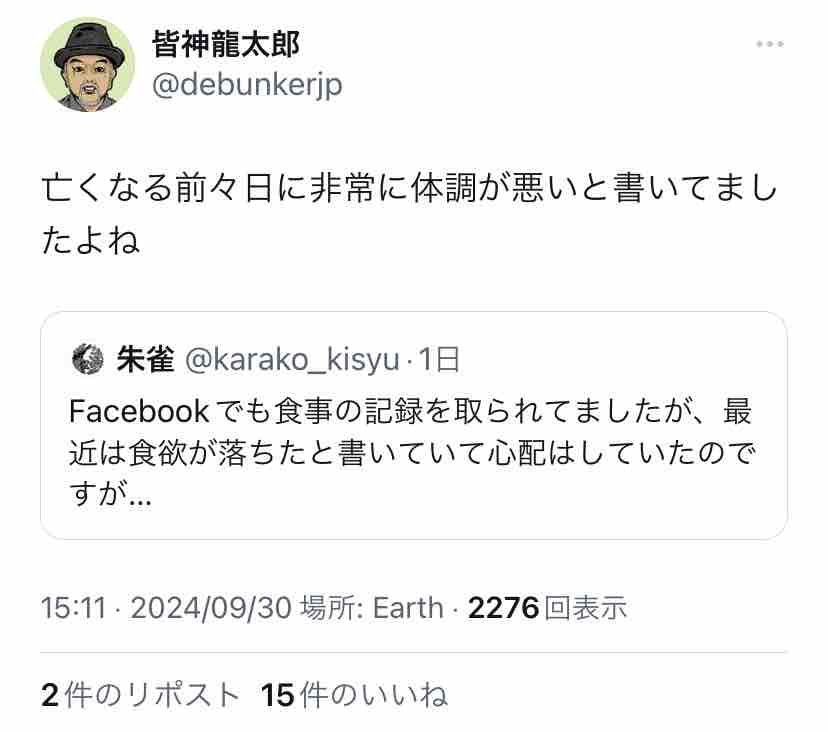Click the 1日 timestamp in the quoted post
This screenshot has width=828, height=732.
coord(438,360)
